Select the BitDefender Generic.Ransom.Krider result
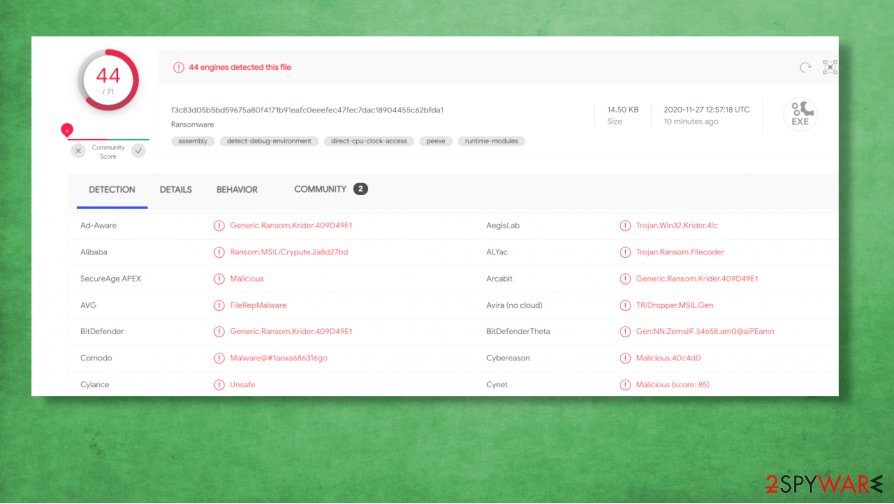The width and height of the screenshot is (894, 504). (291, 331)
